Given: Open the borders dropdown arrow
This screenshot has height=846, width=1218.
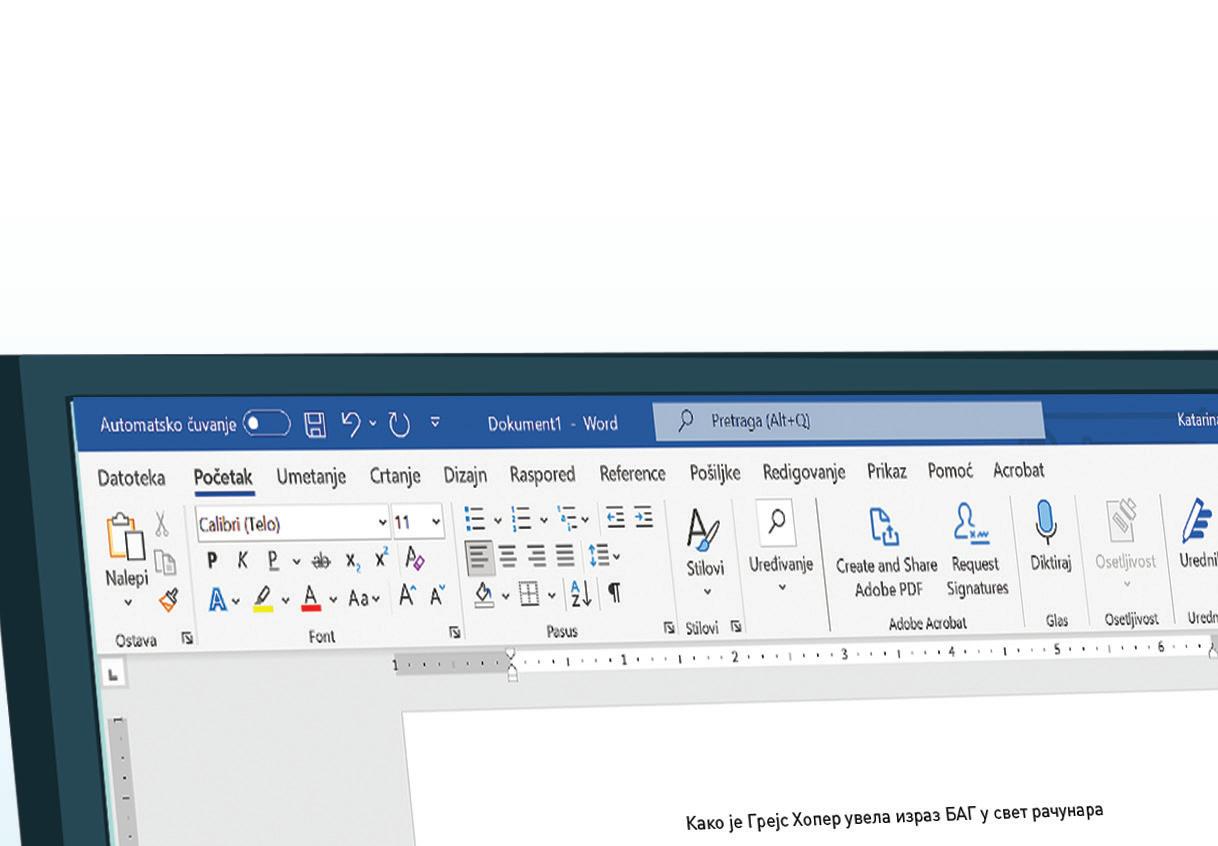Looking at the screenshot, I should click(552, 595).
